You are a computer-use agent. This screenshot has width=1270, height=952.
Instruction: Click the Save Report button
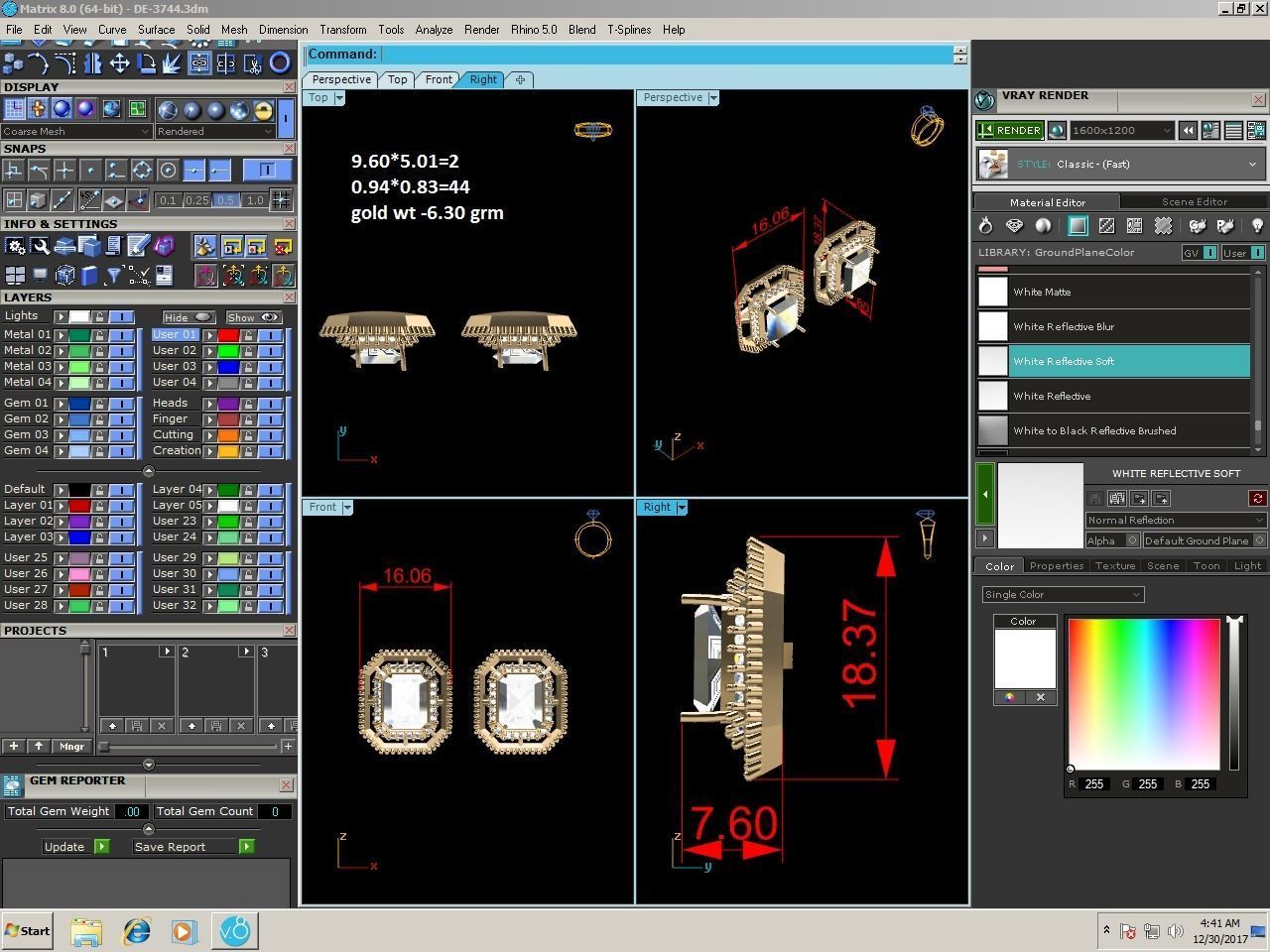[193, 846]
